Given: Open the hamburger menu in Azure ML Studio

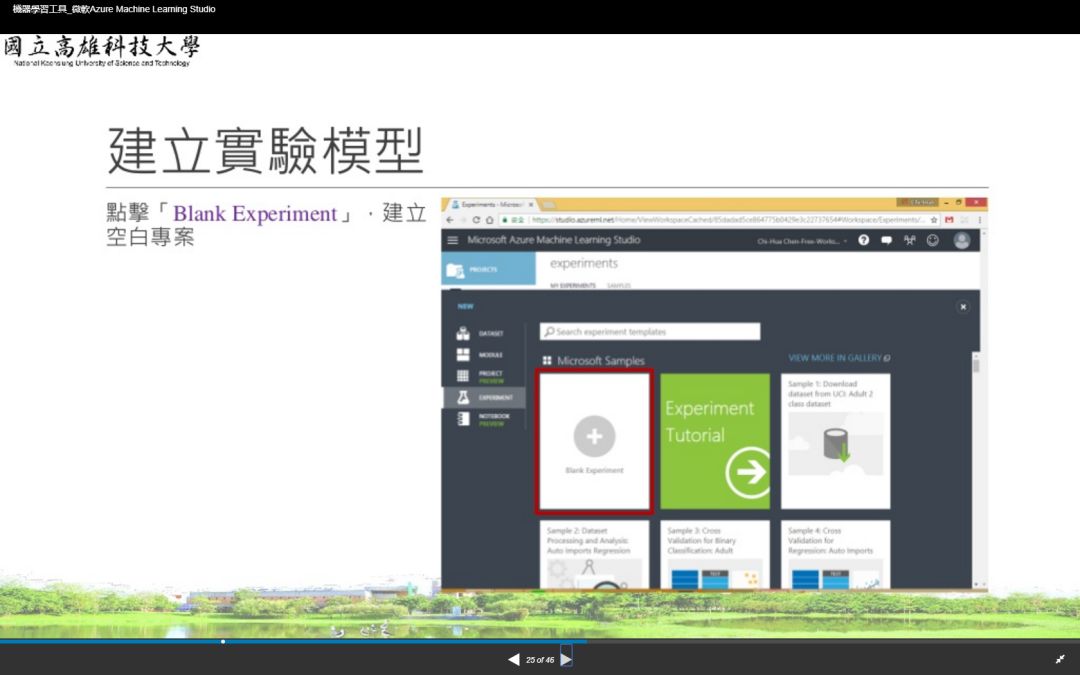Looking at the screenshot, I should point(453,240).
